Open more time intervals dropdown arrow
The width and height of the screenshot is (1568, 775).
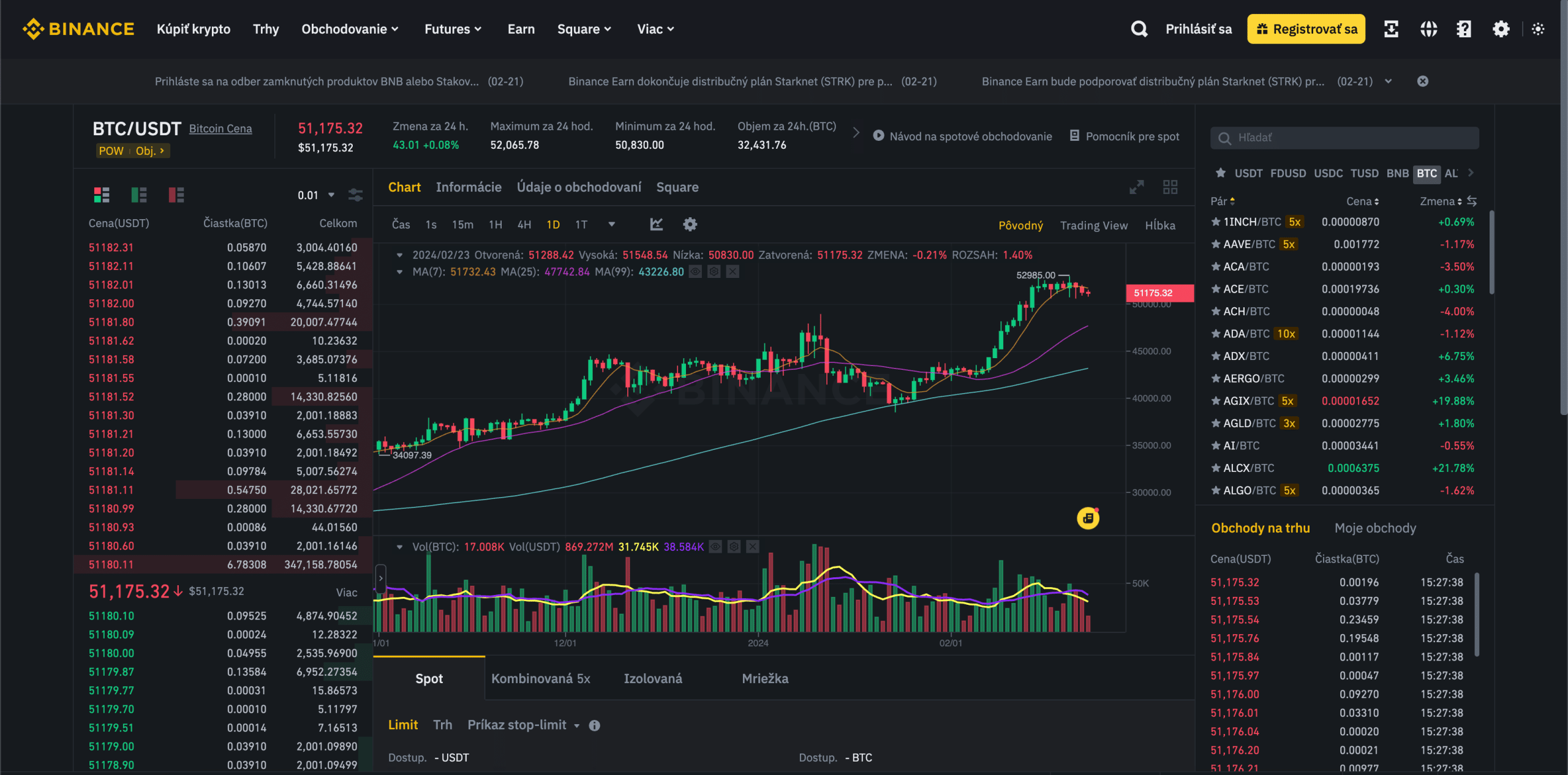[611, 225]
